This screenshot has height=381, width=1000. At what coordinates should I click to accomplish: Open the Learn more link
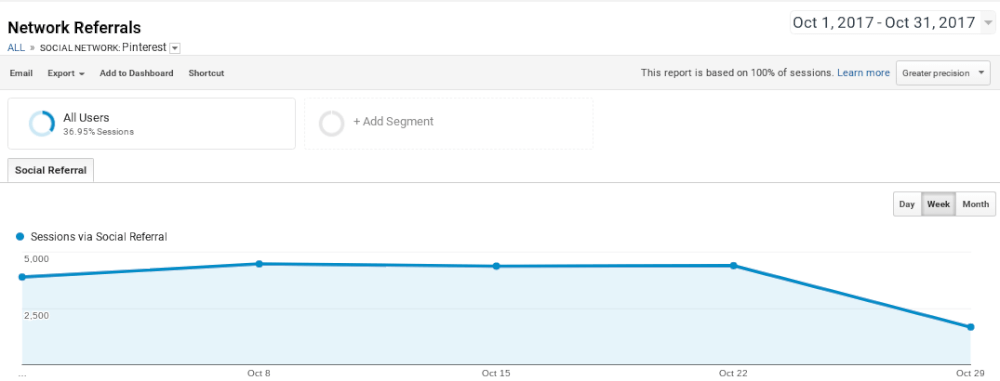pyautogui.click(x=864, y=73)
